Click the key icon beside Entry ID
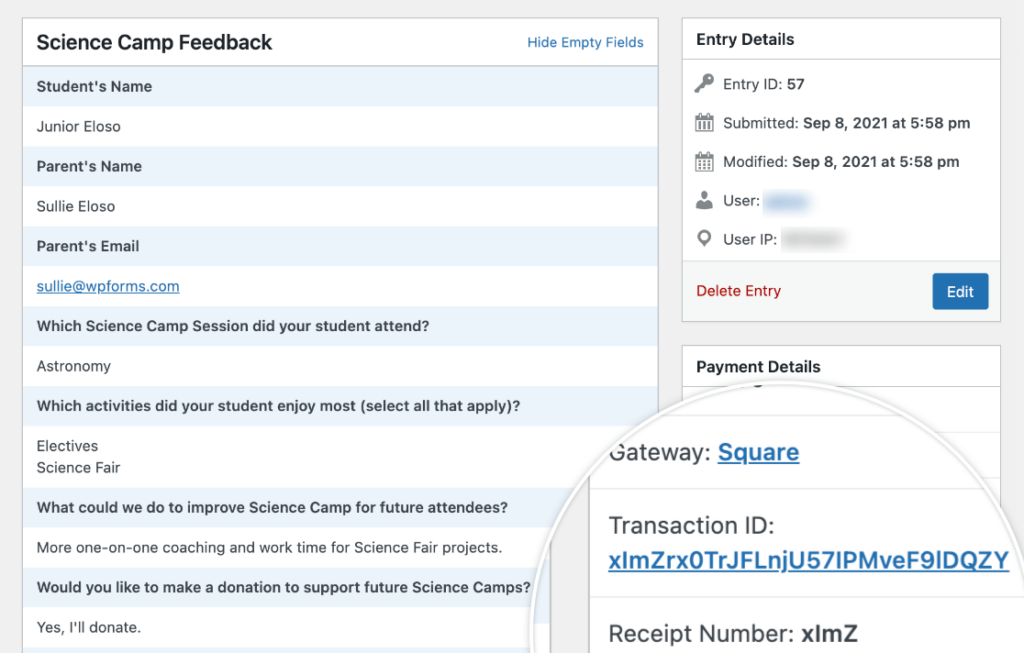This screenshot has width=1024, height=653. (x=705, y=84)
